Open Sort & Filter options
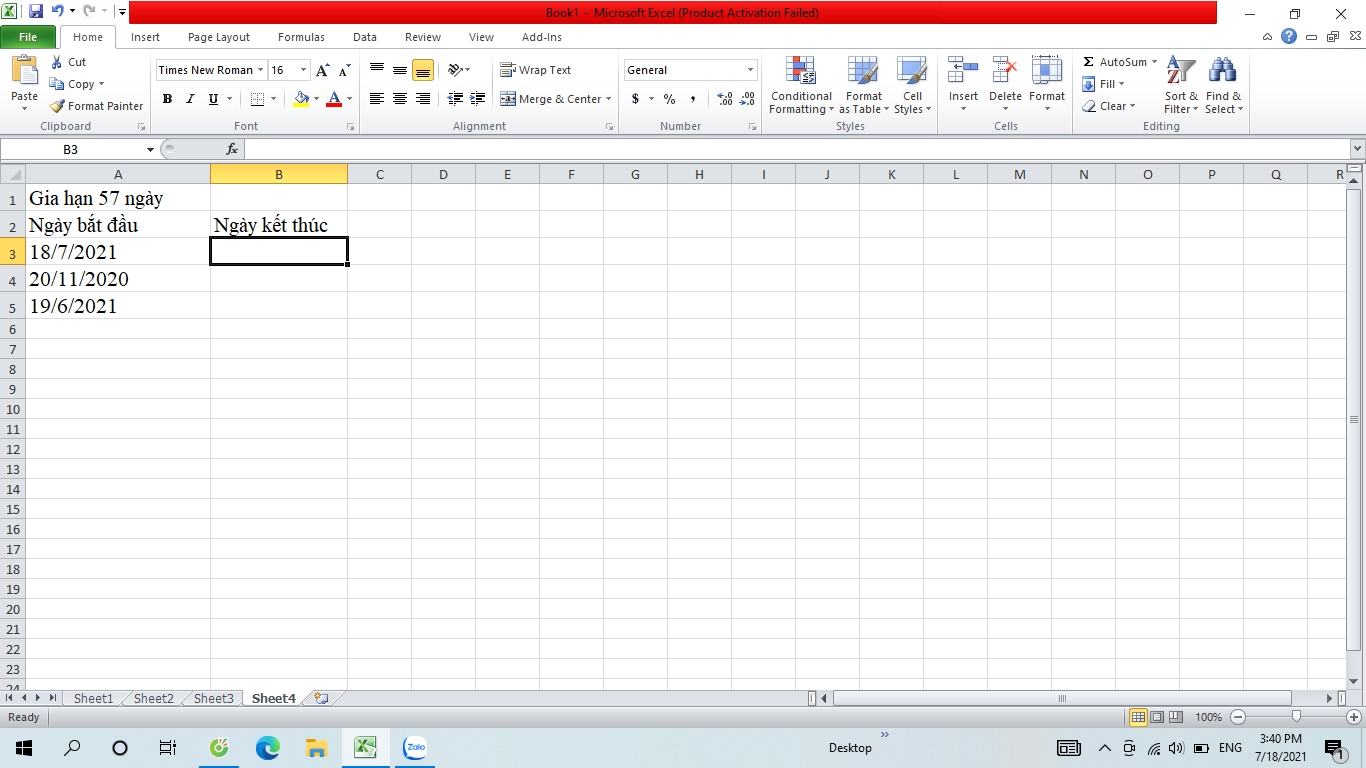The image size is (1366, 768). point(1181,86)
